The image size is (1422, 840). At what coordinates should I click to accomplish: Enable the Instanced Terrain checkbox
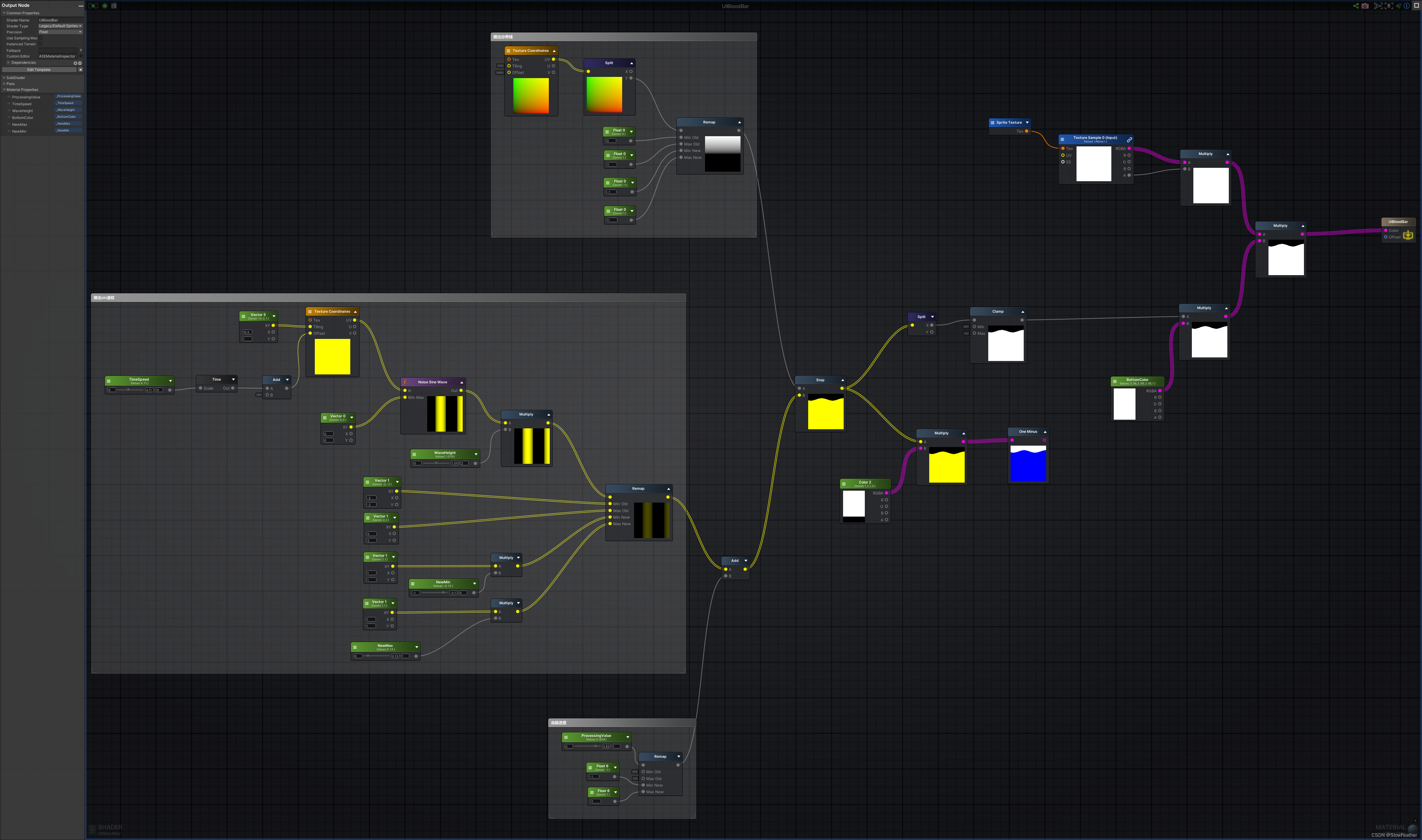click(40, 44)
